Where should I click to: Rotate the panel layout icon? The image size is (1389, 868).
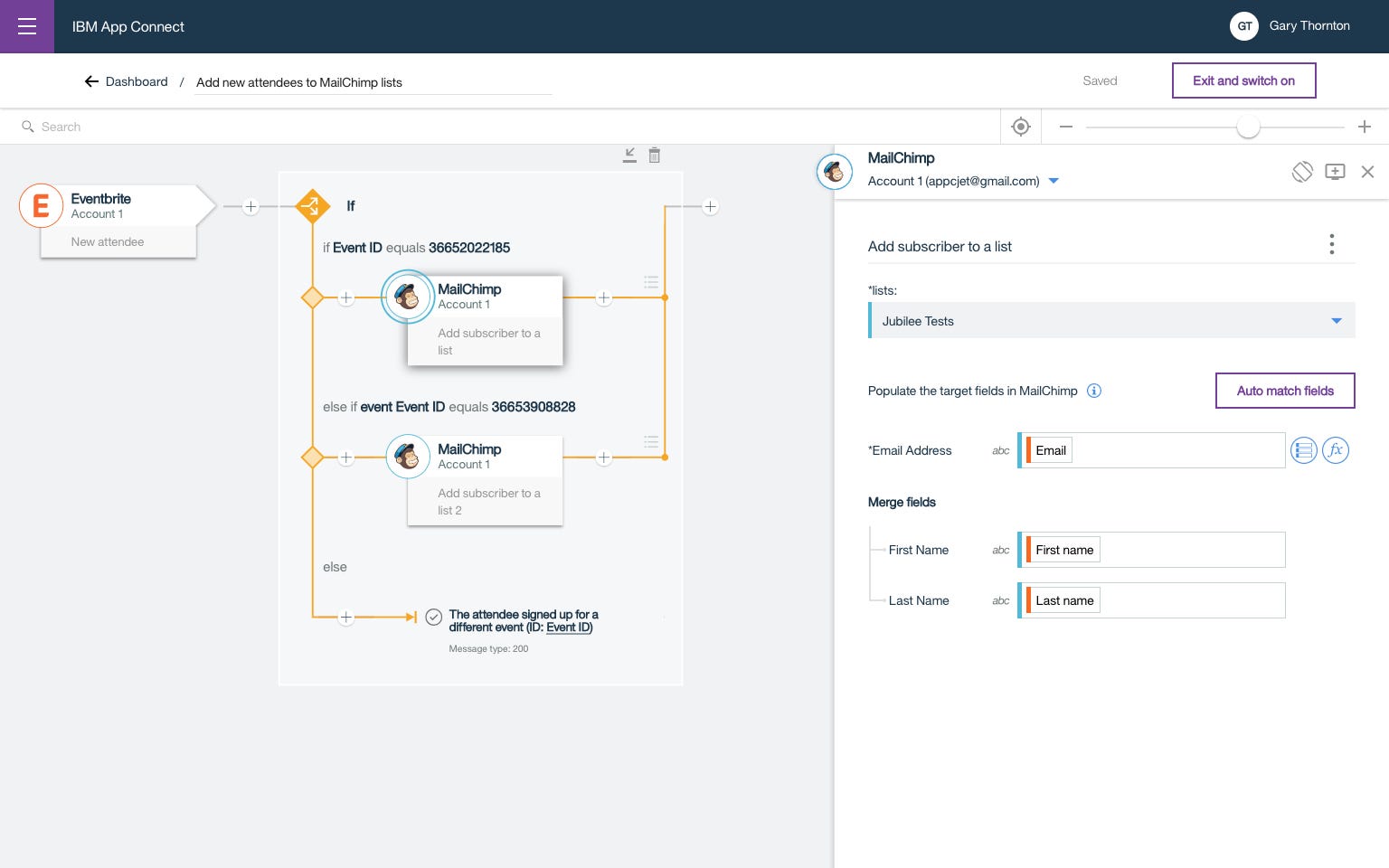(1302, 172)
